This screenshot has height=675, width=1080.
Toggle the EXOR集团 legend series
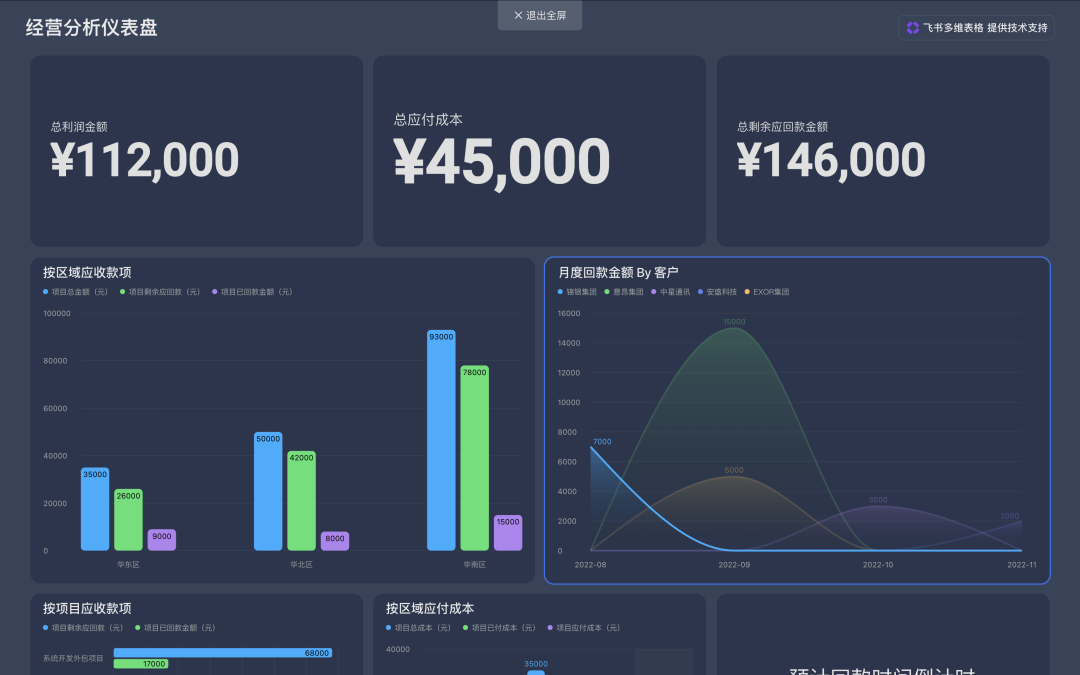[x=767, y=292]
